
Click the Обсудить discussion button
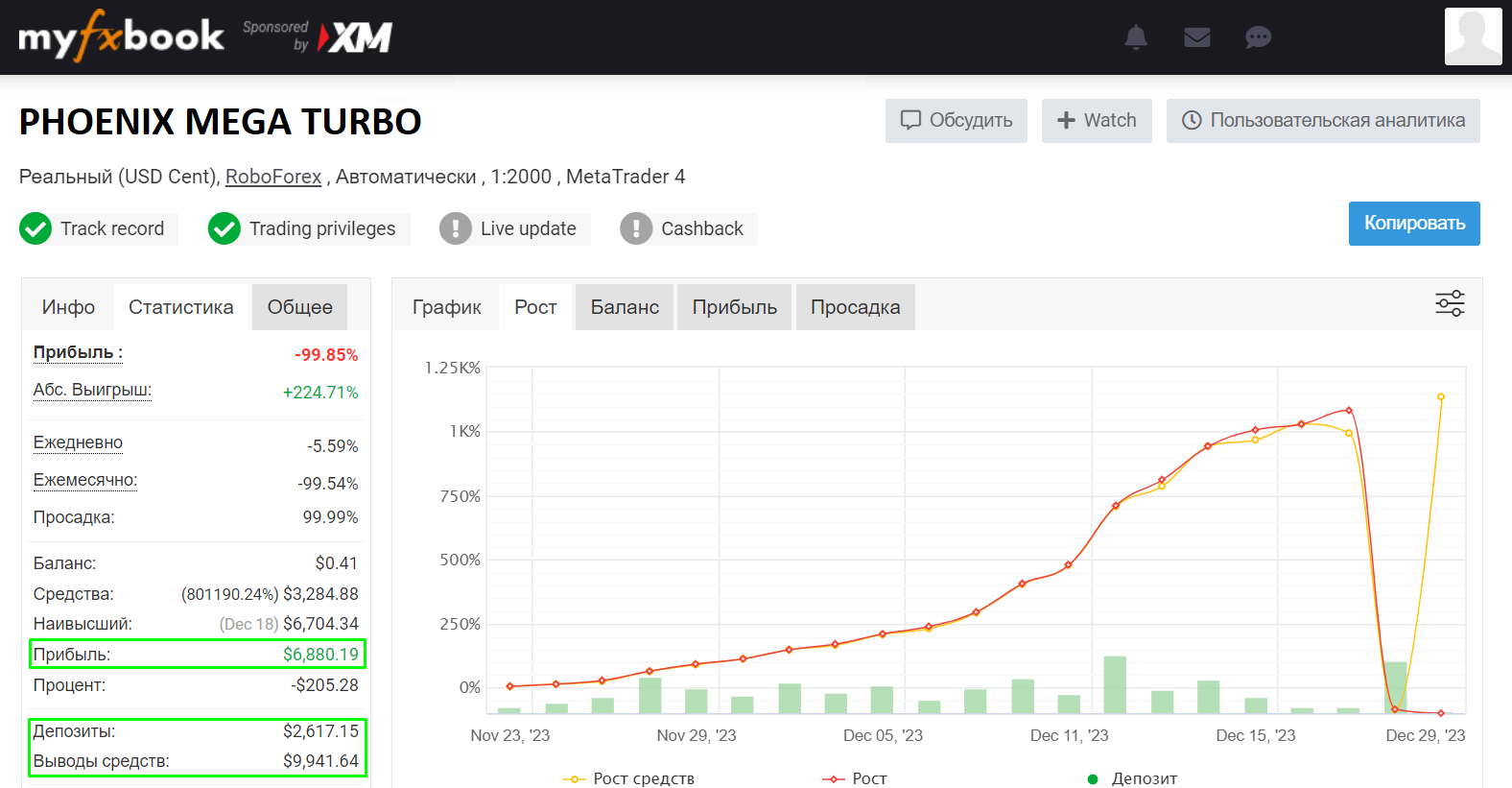pos(957,121)
